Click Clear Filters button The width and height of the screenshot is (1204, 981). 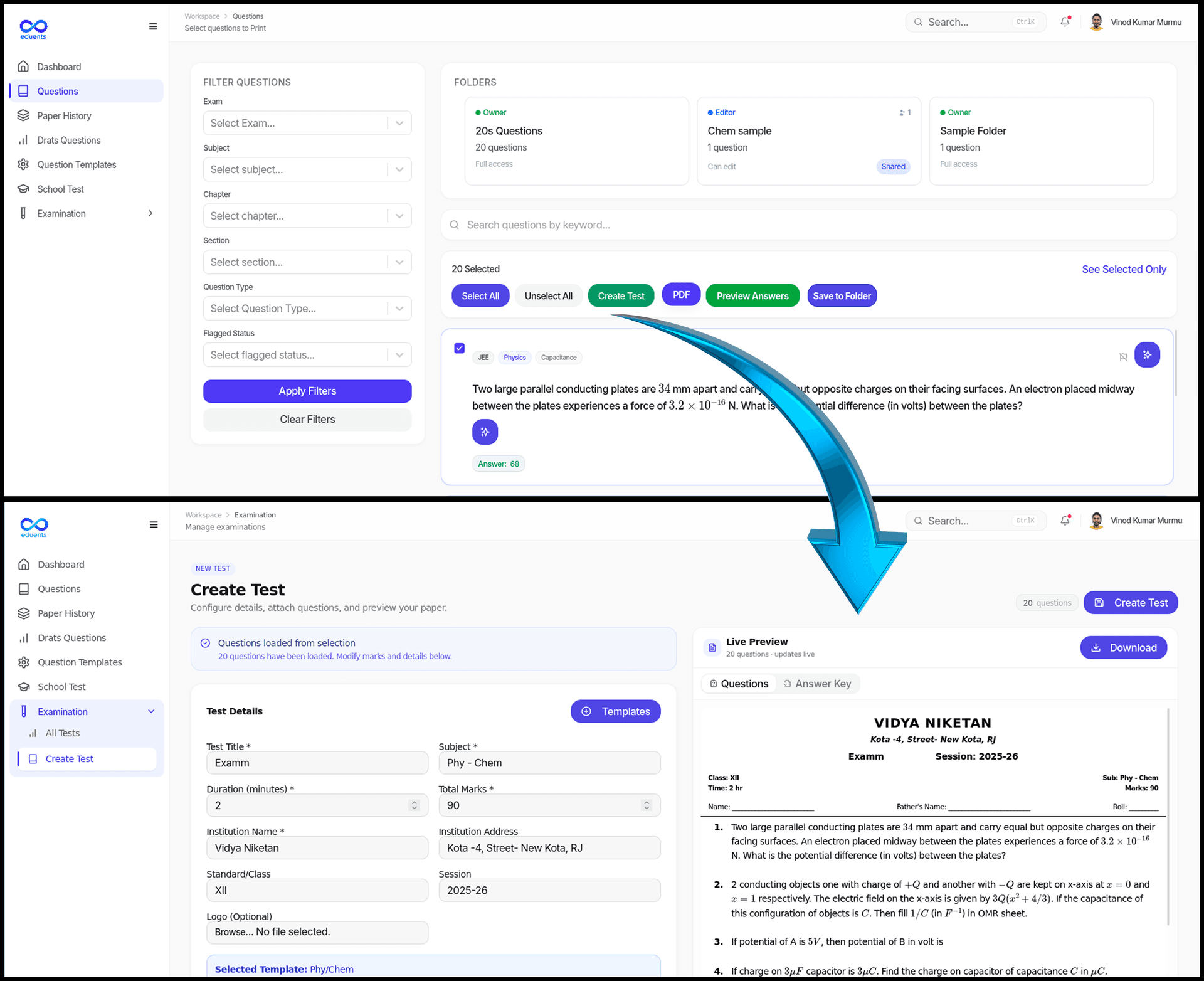click(x=307, y=420)
